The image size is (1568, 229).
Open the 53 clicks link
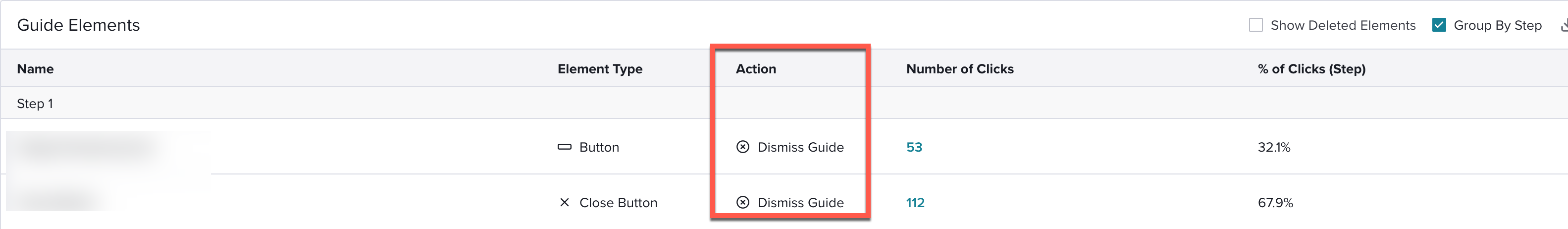[914, 147]
